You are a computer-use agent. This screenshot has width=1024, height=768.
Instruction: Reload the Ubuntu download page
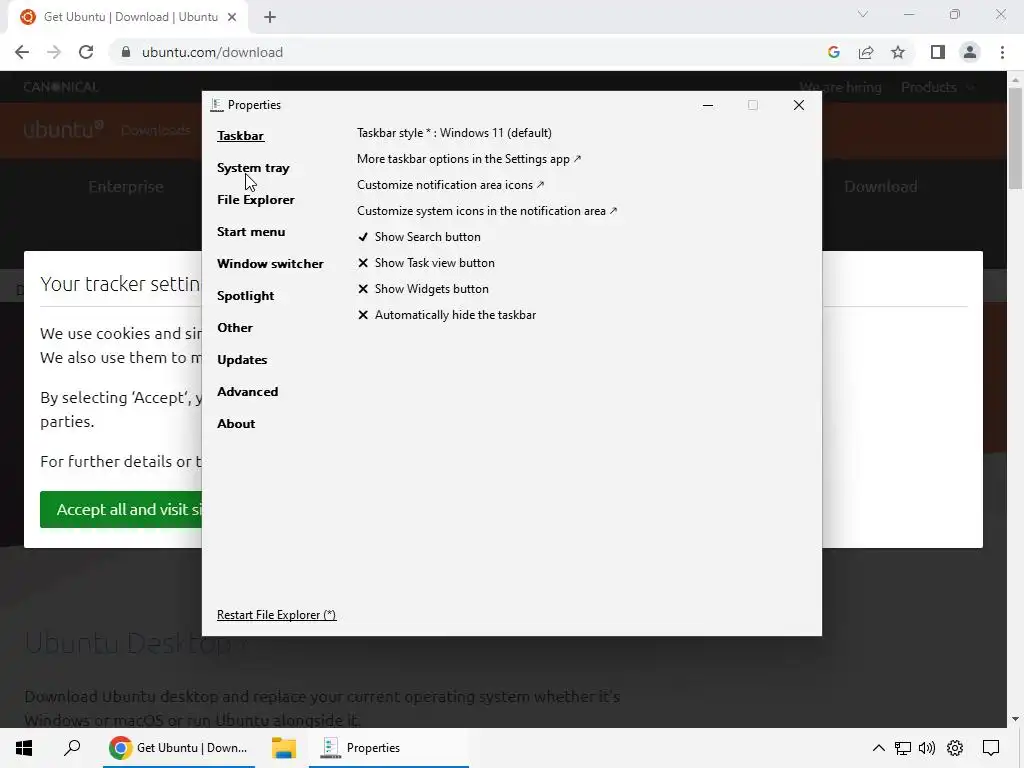[86, 52]
